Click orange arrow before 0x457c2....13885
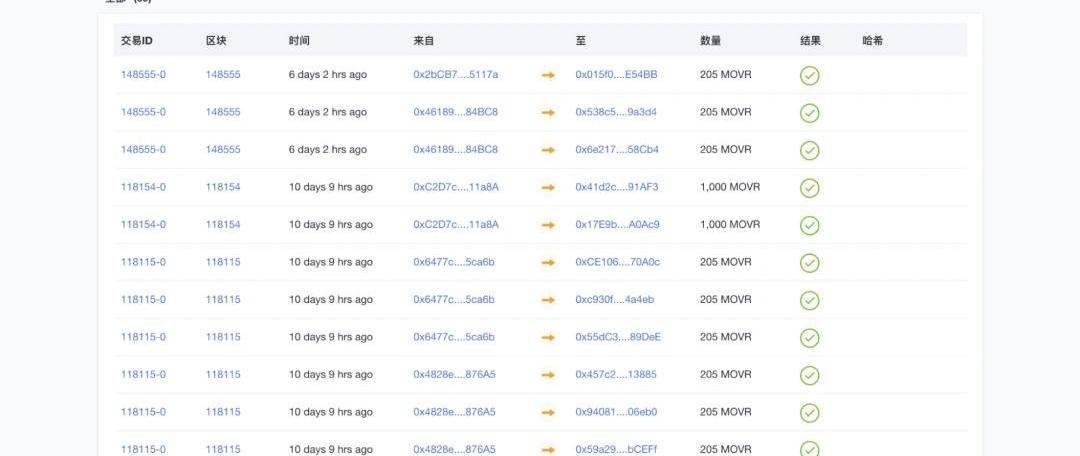 548,375
